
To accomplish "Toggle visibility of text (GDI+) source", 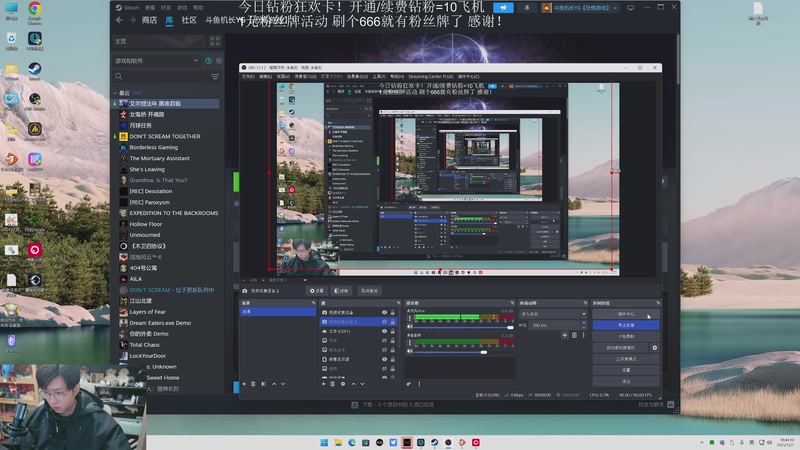I will 384,331.
